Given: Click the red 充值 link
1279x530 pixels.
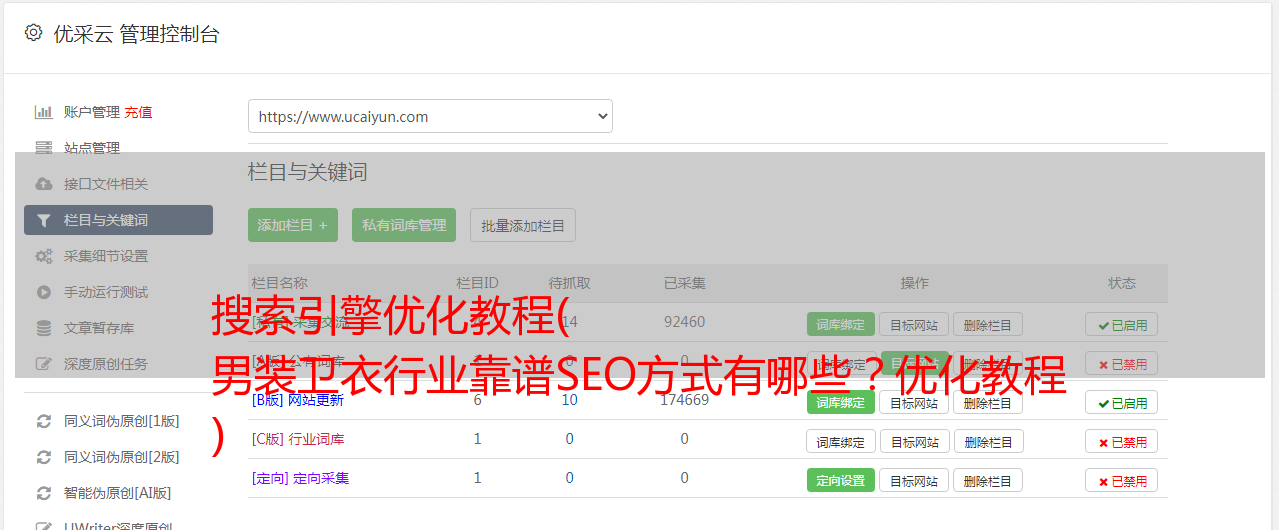Looking at the screenshot, I should point(138,112).
